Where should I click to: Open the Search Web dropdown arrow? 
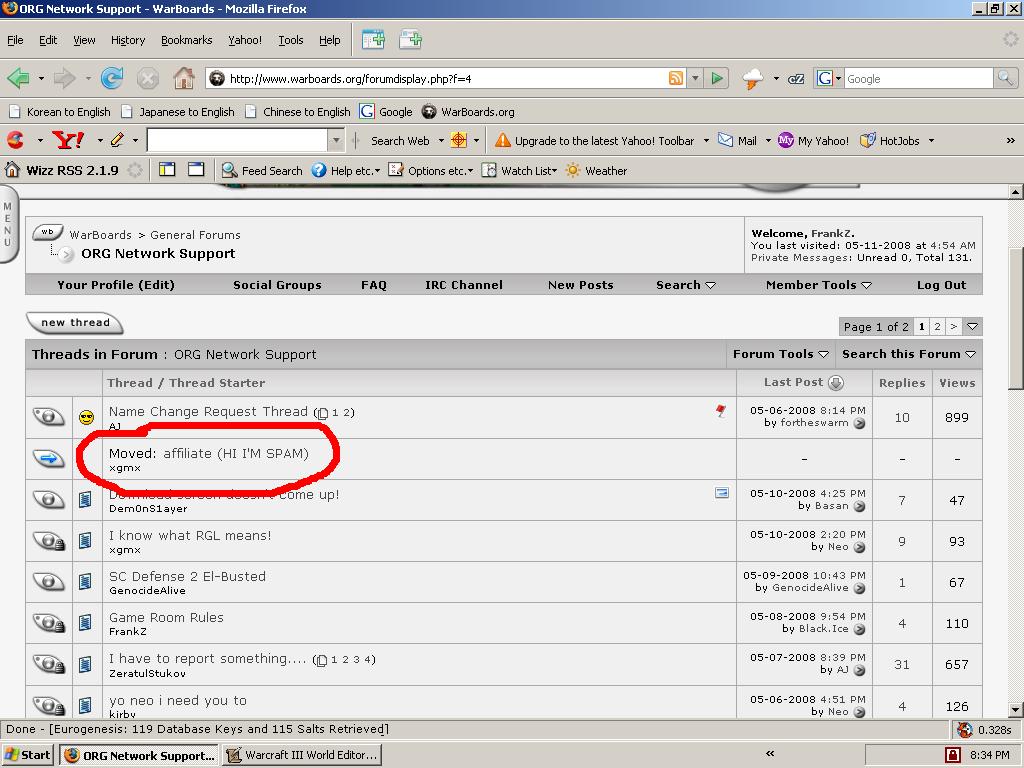pyautogui.click(x=441, y=140)
